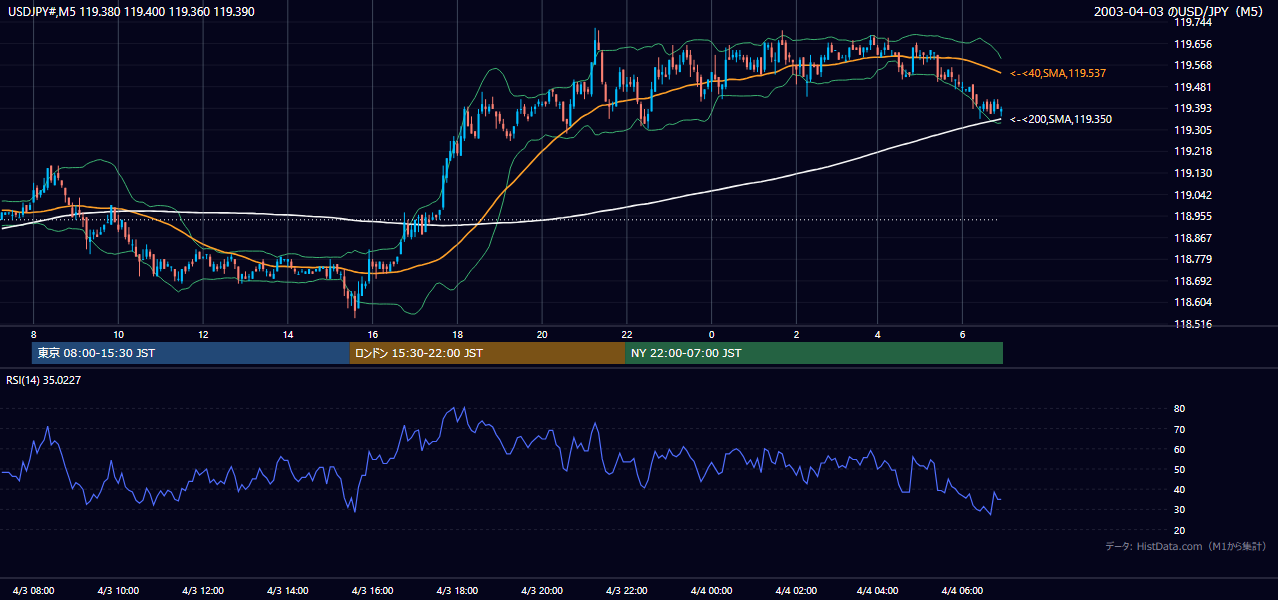Click hour label 8 under the price chart

click(33, 334)
